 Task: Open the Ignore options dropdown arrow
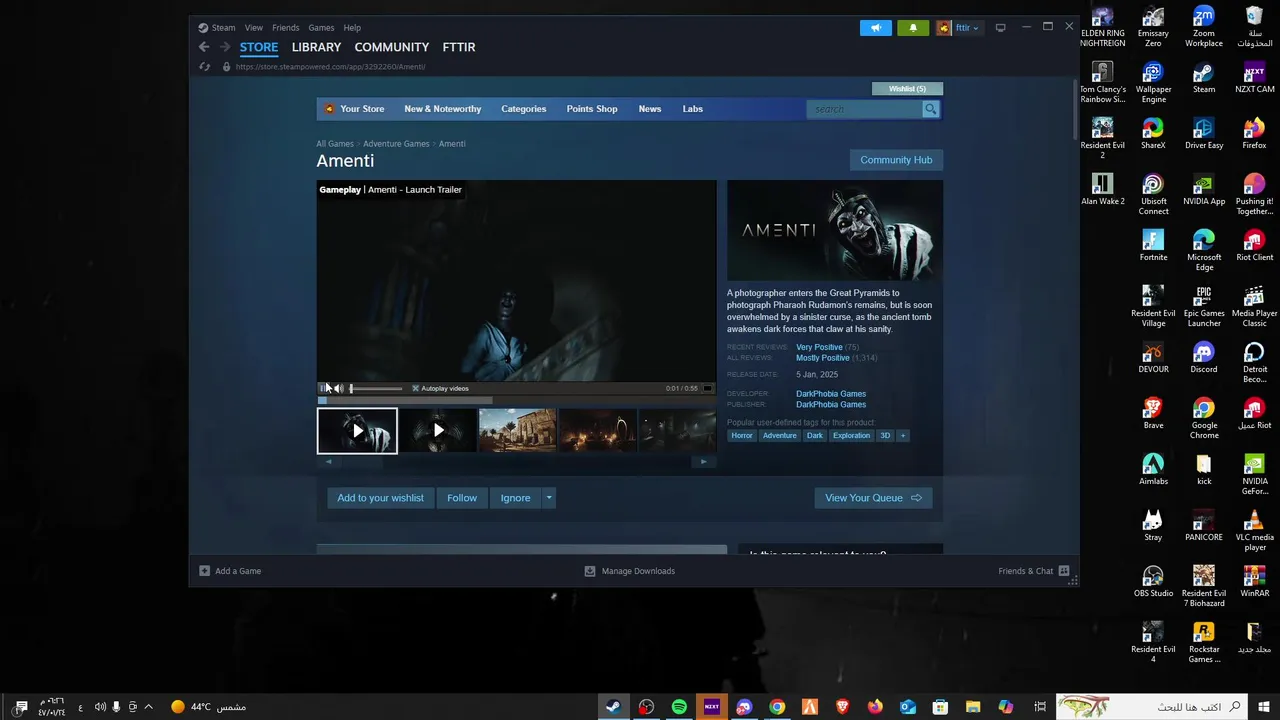click(x=548, y=498)
